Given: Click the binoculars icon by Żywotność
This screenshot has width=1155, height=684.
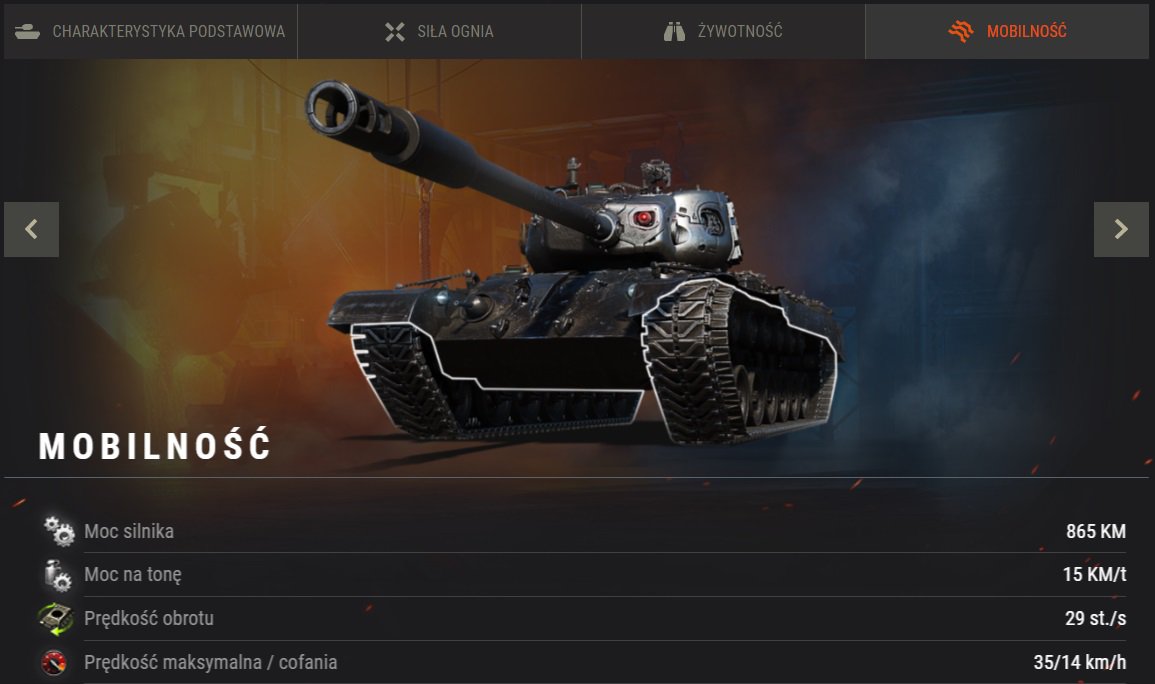Looking at the screenshot, I should 674,32.
